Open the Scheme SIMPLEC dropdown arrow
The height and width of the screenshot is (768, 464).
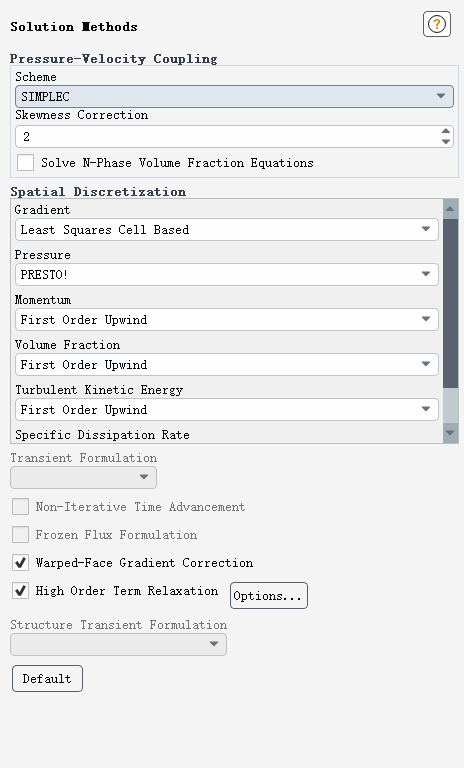point(440,96)
